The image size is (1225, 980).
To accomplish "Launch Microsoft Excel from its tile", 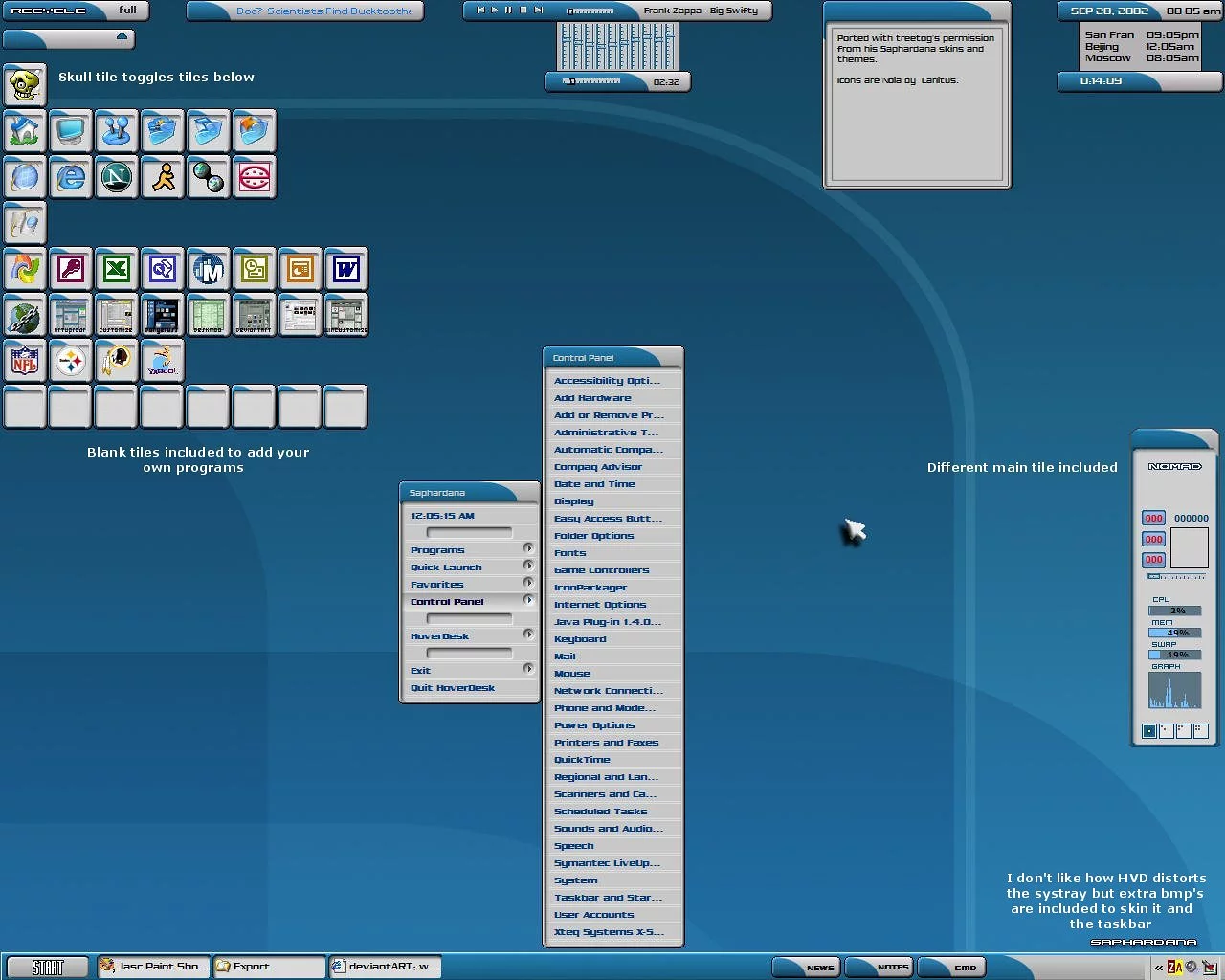I will click(117, 269).
